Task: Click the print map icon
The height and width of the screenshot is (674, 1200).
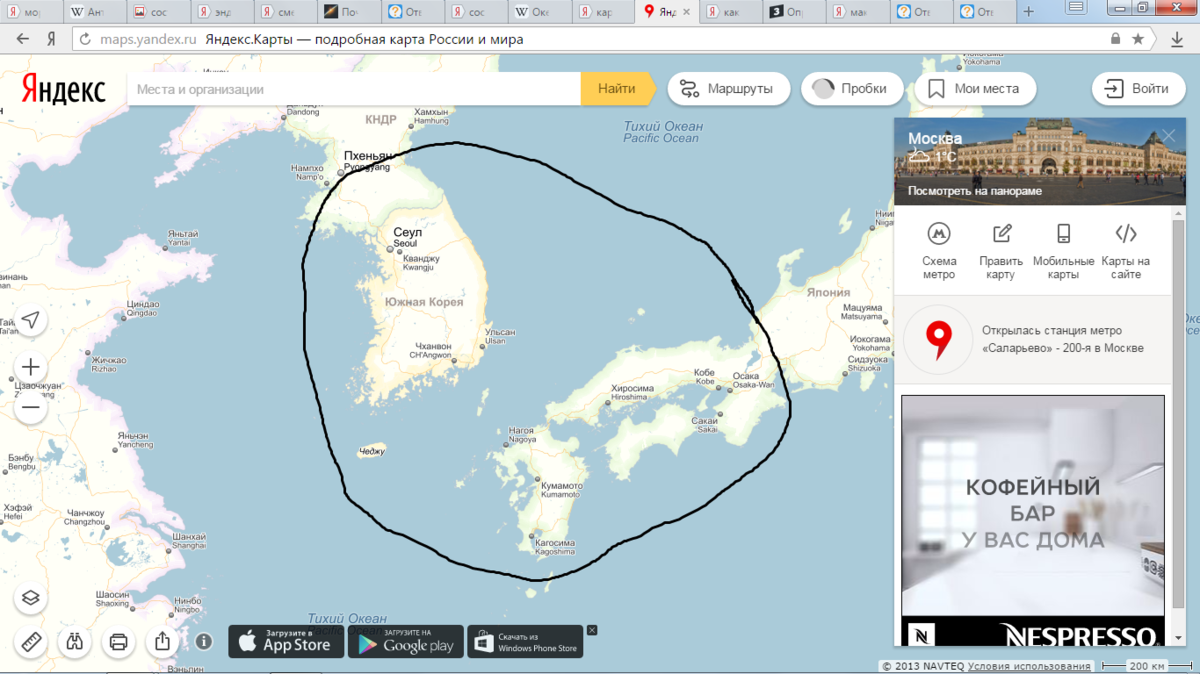Action: pos(119,642)
